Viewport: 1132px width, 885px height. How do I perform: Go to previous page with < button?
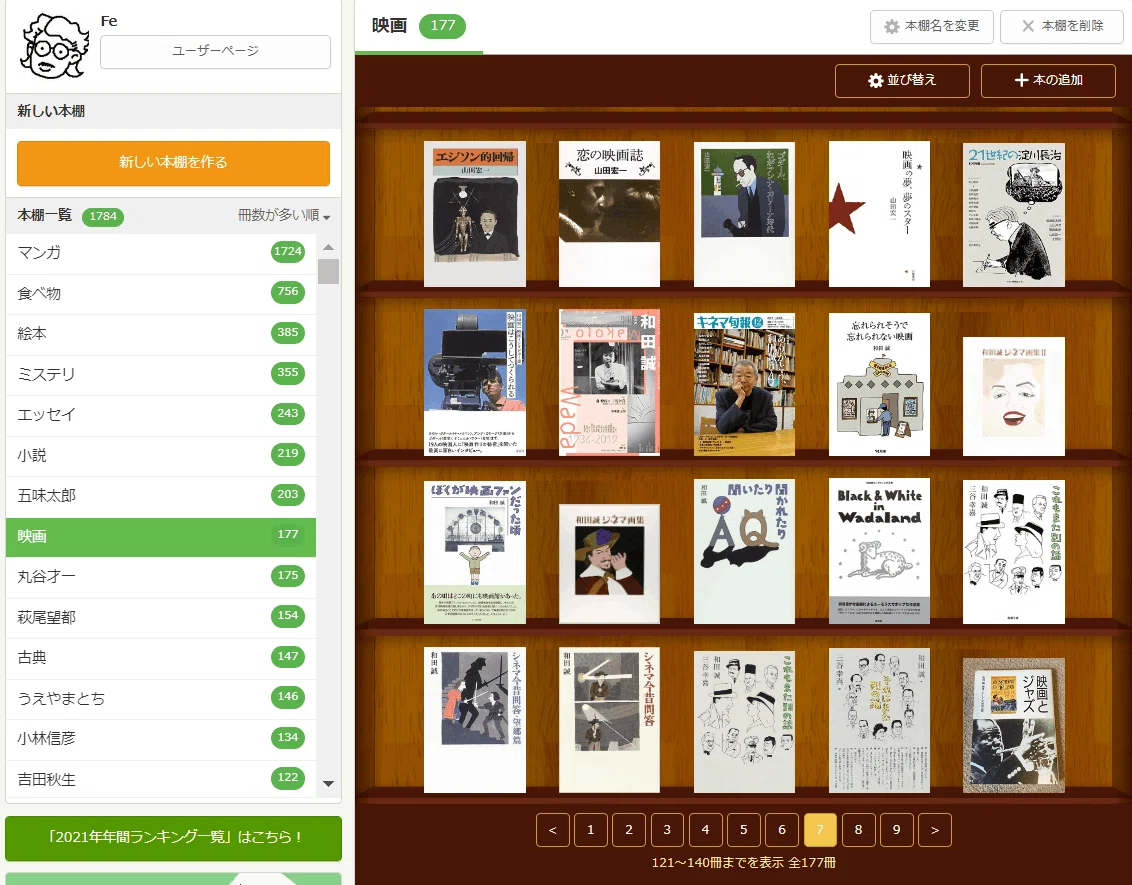tap(553, 830)
